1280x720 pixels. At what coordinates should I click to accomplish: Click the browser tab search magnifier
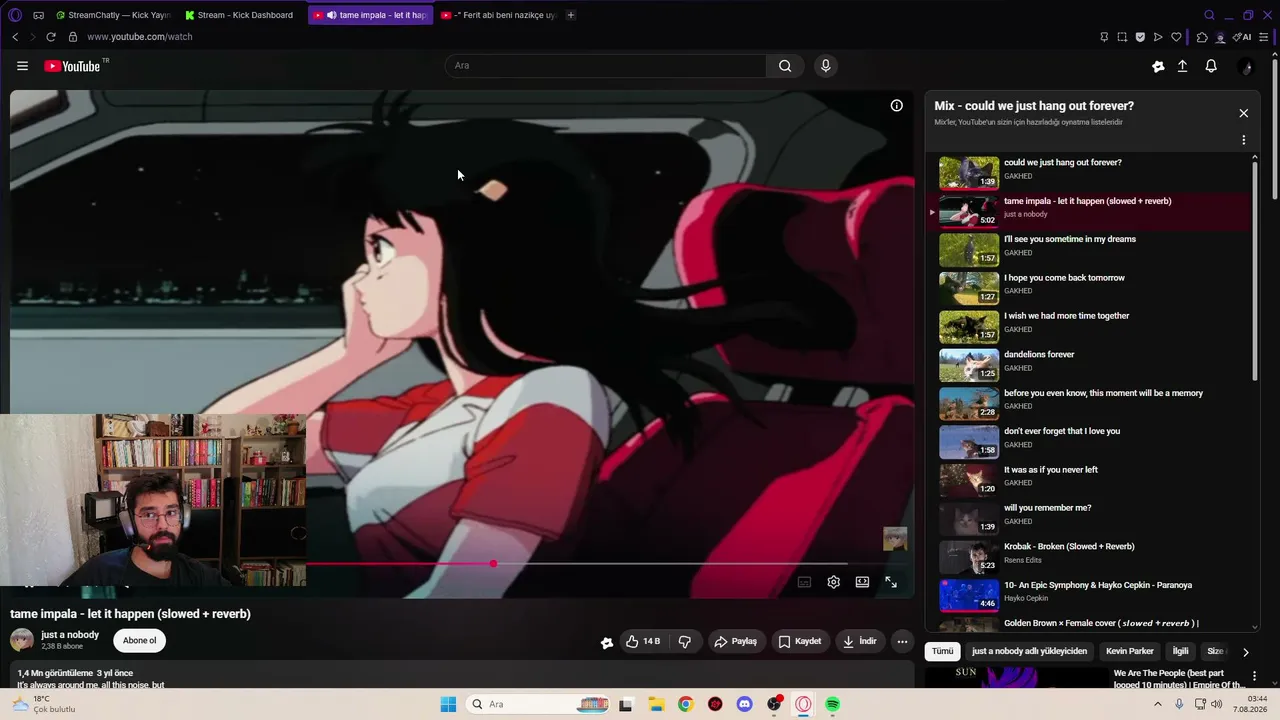coord(1209,15)
